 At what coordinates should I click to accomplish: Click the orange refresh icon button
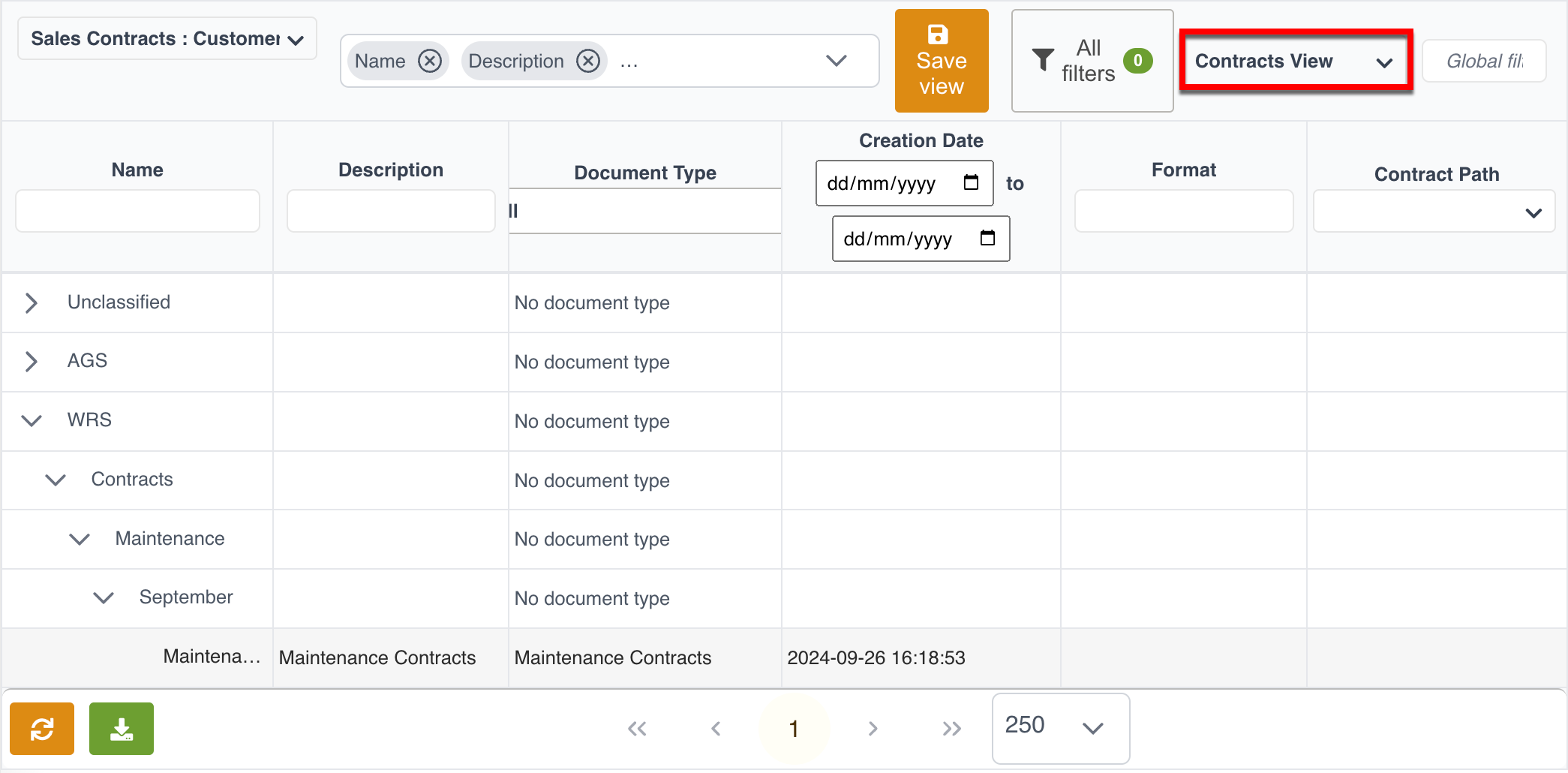point(42,729)
